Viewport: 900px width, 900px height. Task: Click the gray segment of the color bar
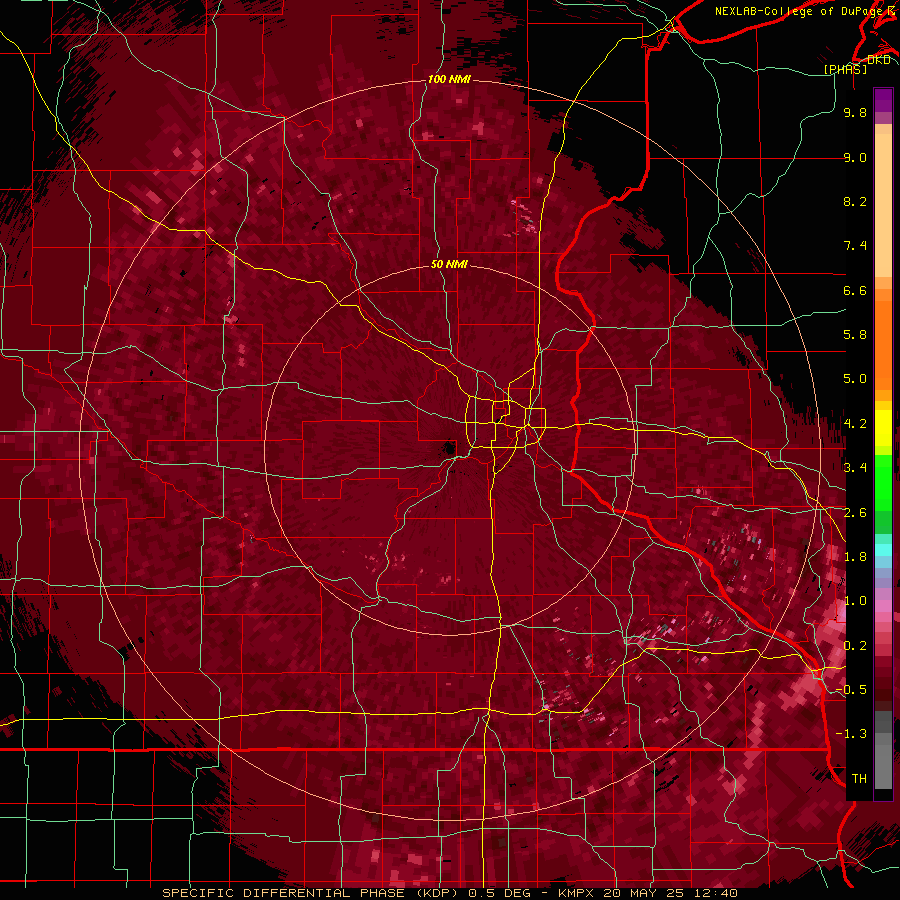[883, 749]
